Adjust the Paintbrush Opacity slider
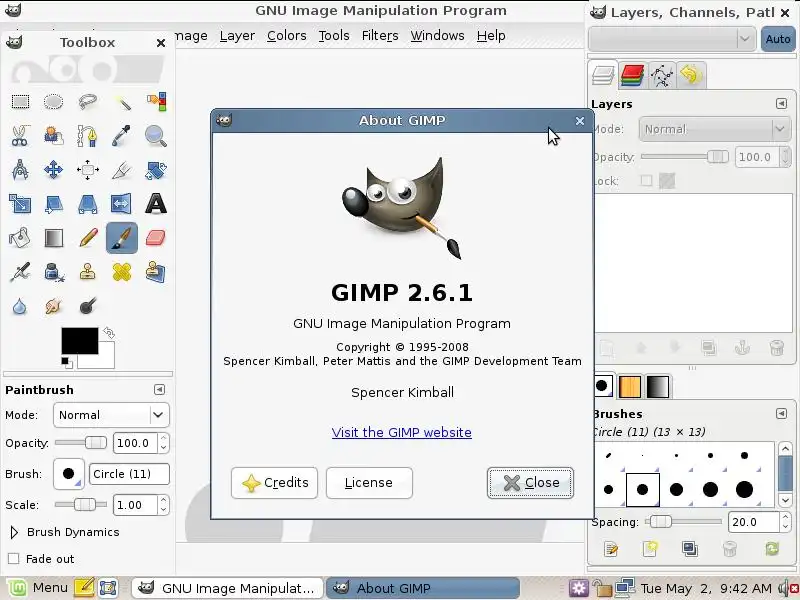Viewport: 800px width, 600px height. (81, 443)
